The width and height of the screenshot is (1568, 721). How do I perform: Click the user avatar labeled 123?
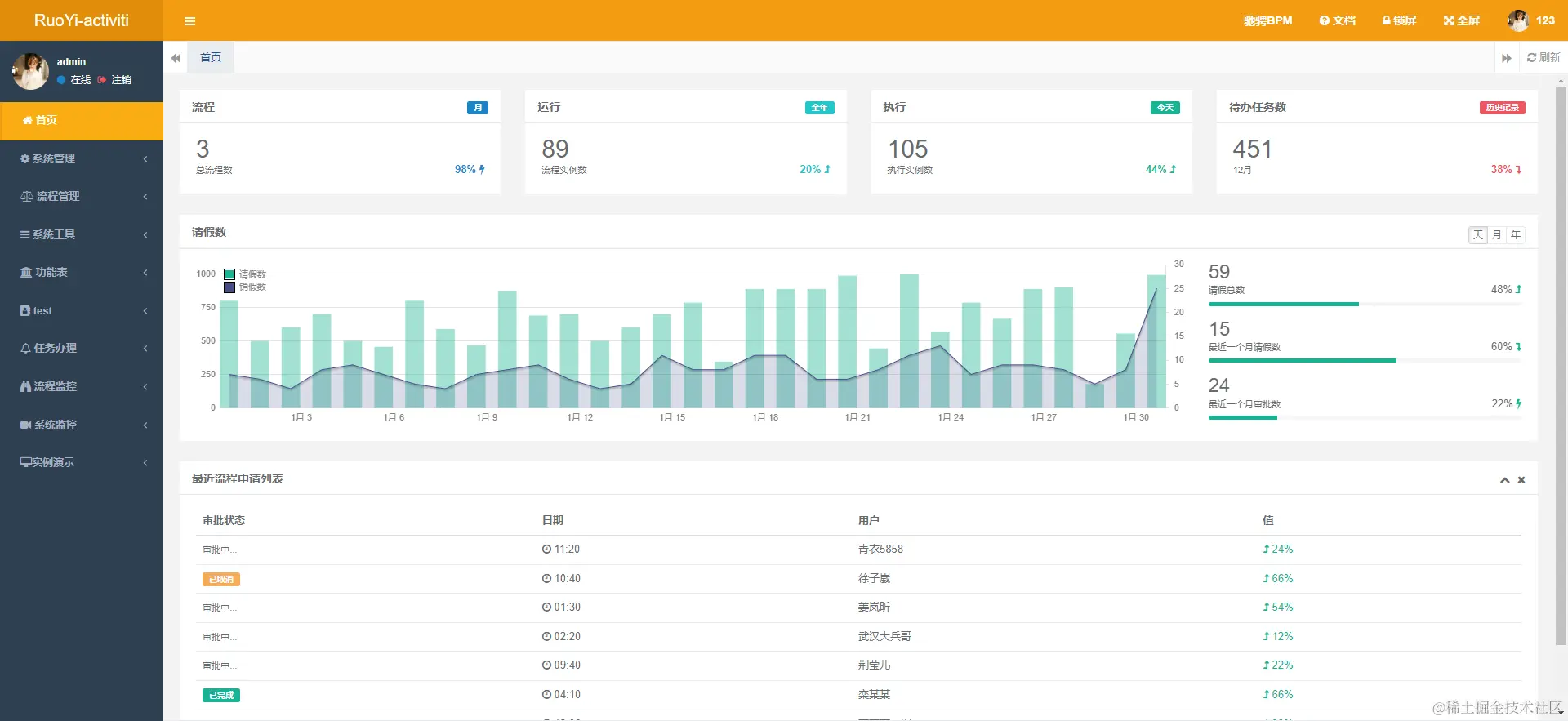point(1518,20)
